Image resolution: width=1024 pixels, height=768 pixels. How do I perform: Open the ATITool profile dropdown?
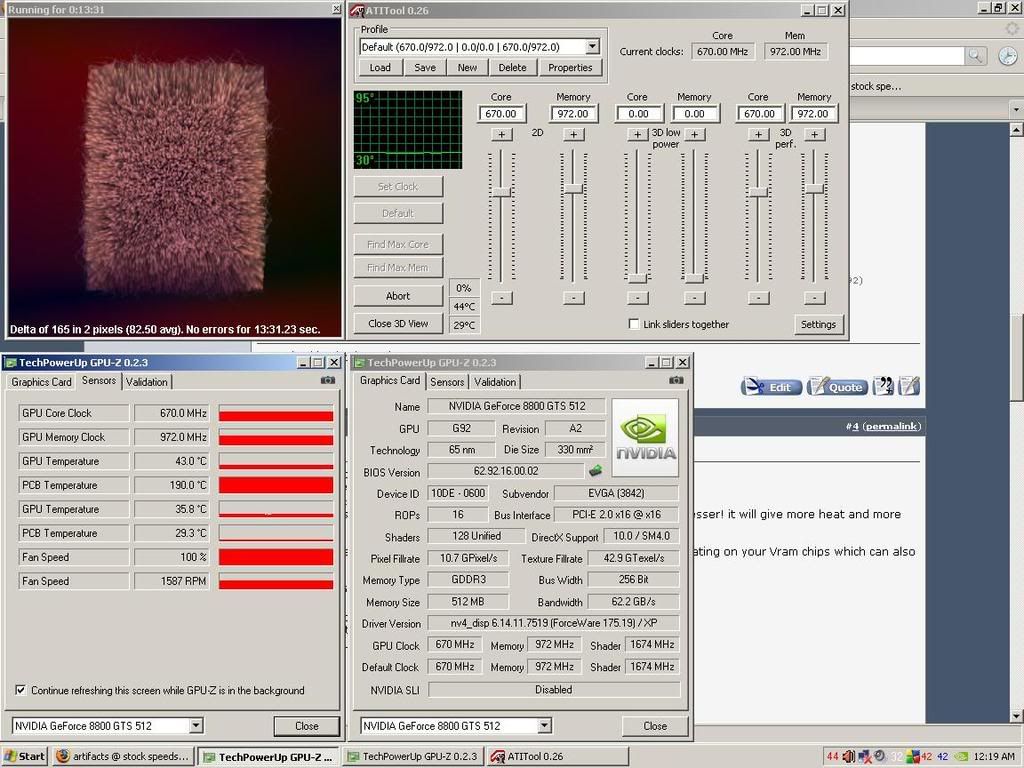591,46
